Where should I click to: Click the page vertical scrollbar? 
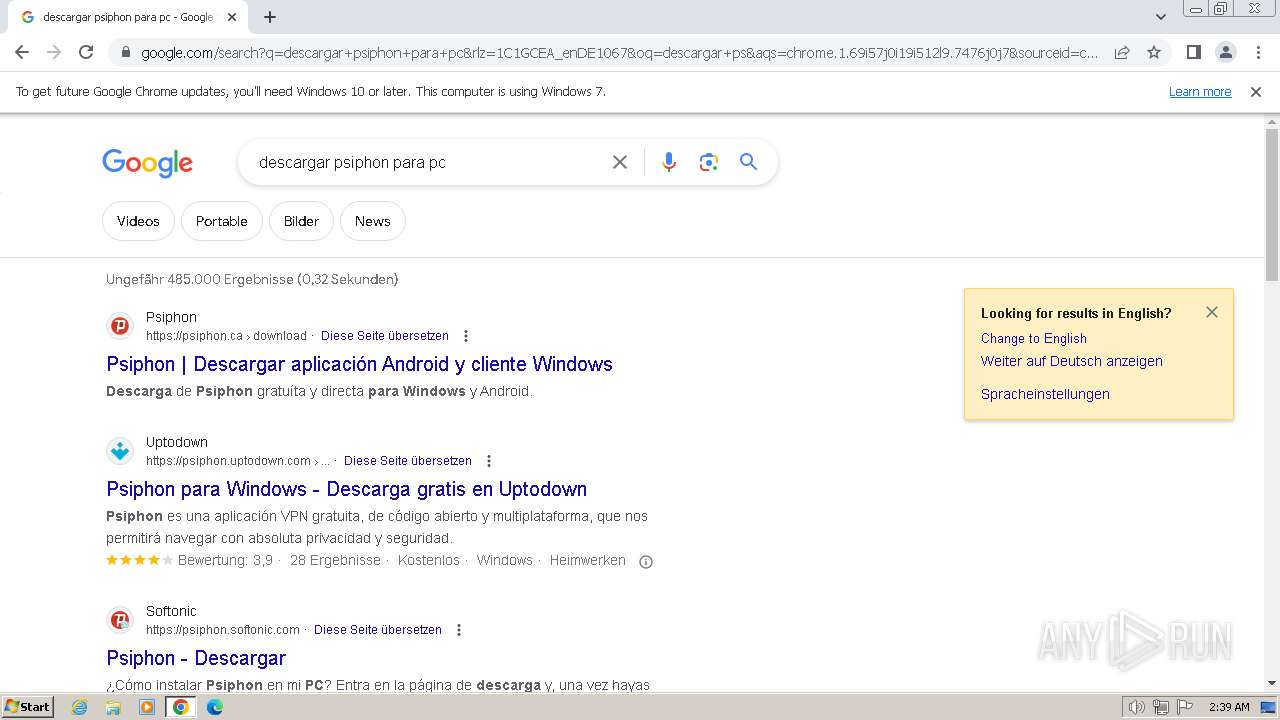pyautogui.click(x=1272, y=205)
